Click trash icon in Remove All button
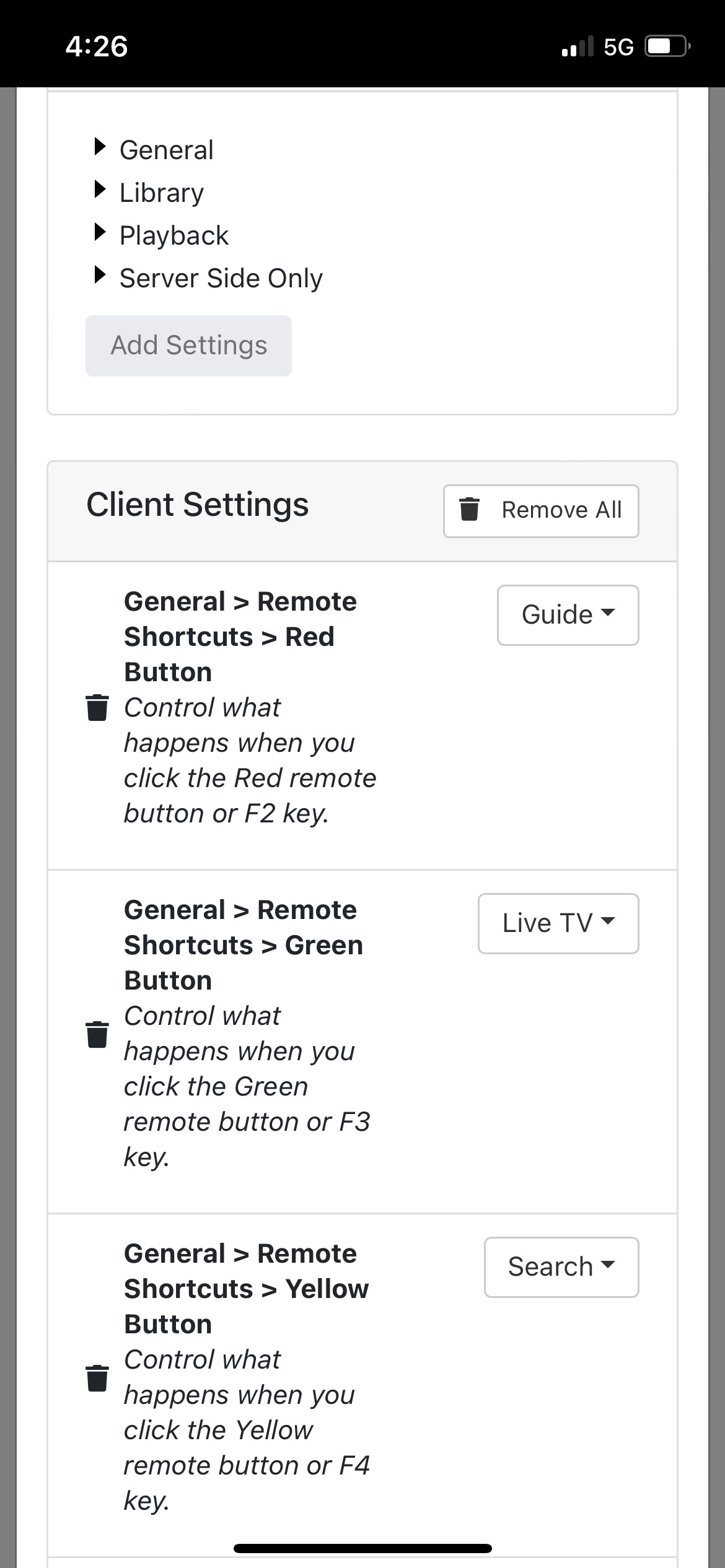Screen dimensions: 725x1568 [469, 509]
